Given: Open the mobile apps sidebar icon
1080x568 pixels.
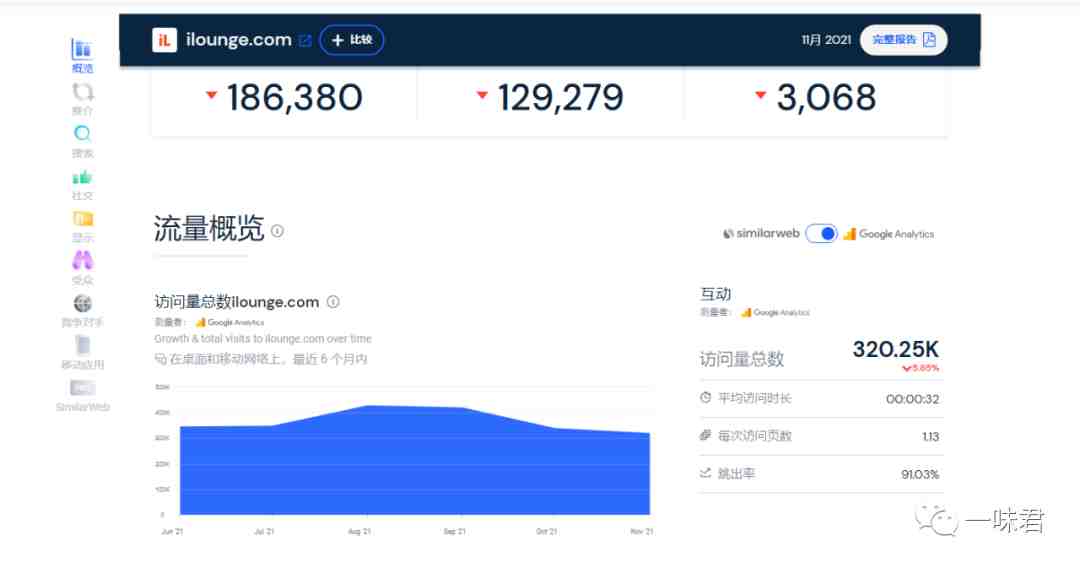Looking at the screenshot, I should [x=83, y=345].
